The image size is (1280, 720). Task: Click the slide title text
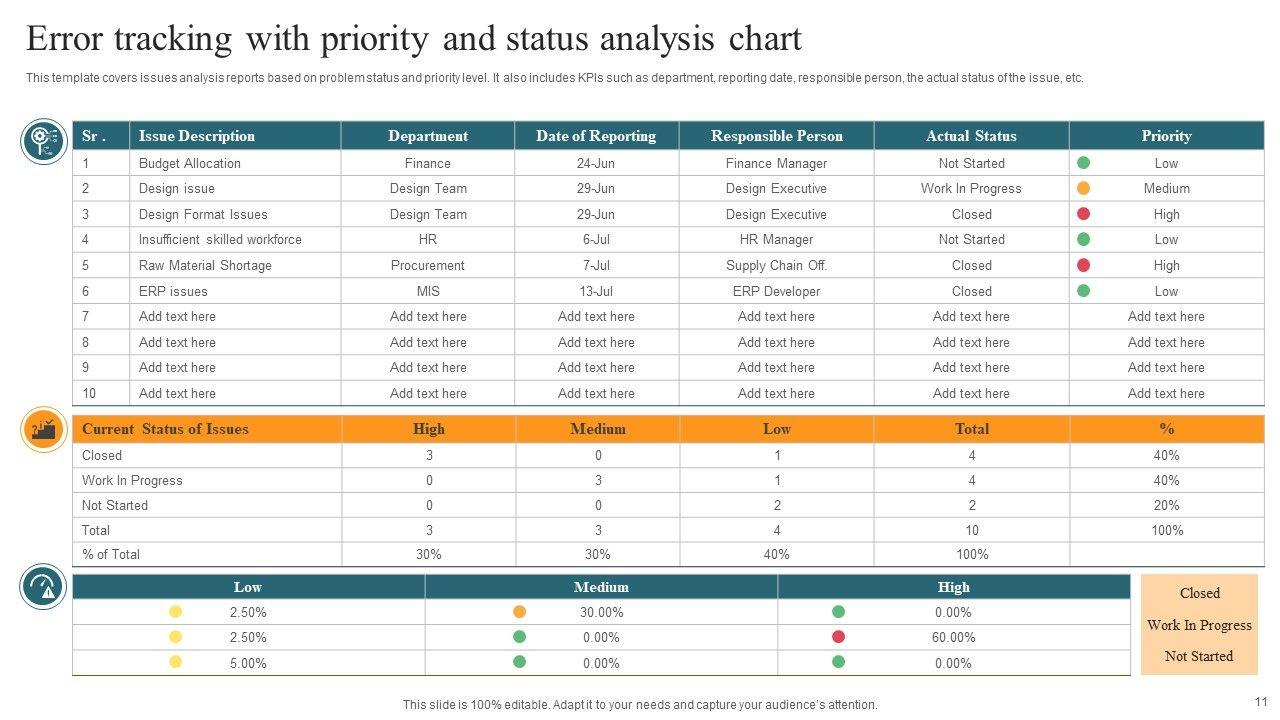[x=413, y=39]
